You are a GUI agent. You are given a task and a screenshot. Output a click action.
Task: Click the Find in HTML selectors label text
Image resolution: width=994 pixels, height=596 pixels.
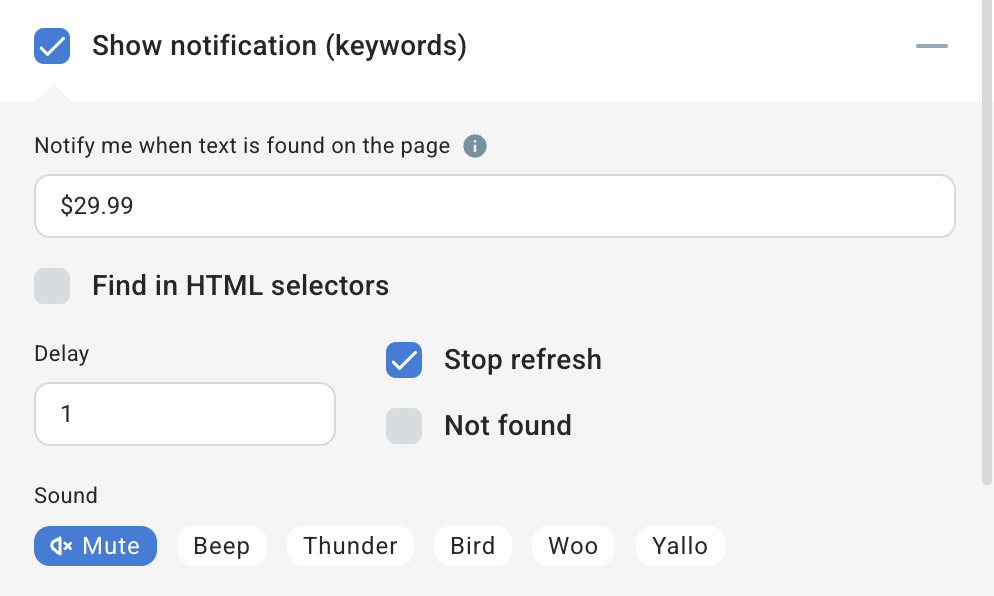click(240, 286)
